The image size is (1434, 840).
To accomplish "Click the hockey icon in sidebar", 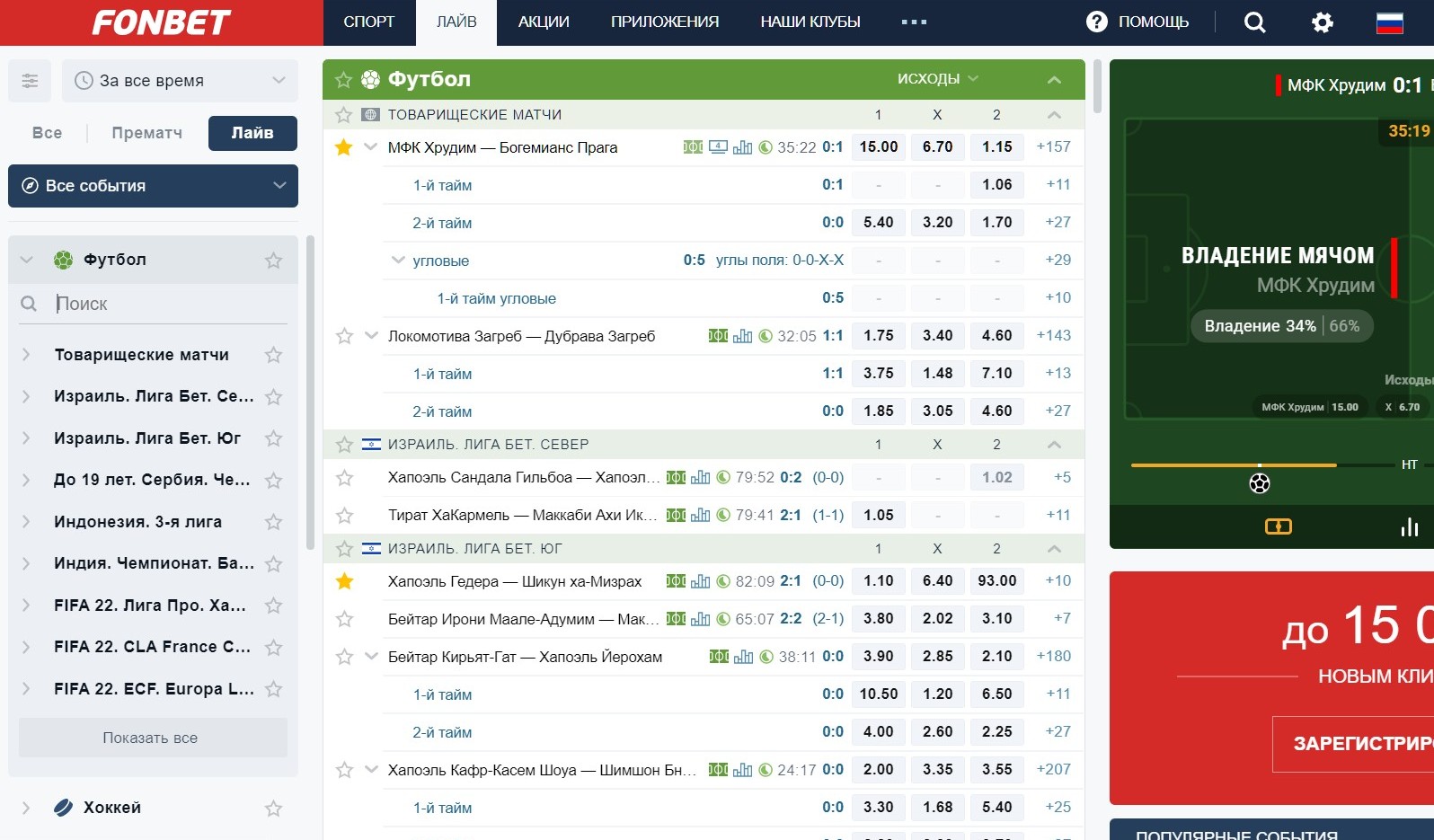I will [63, 808].
